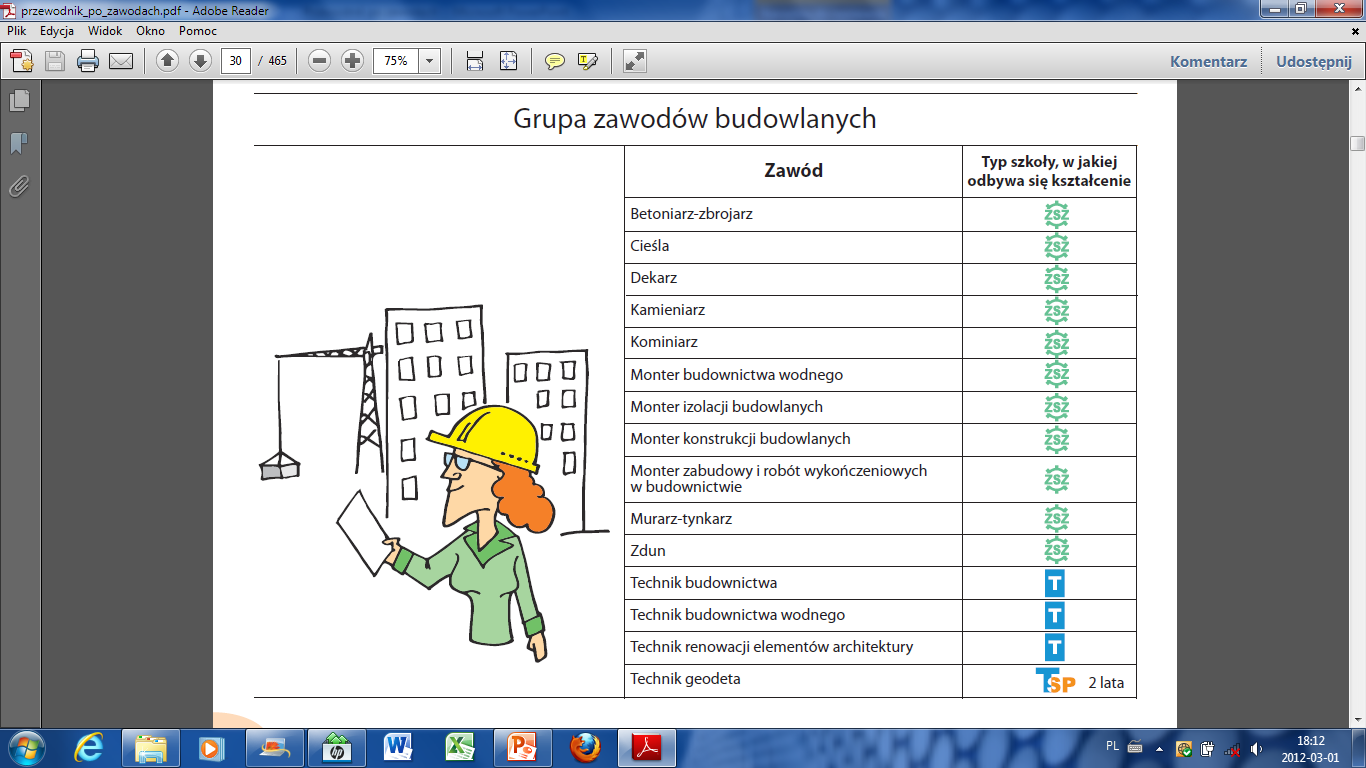Send the file by email via the envelope icon
This screenshot has height=768, width=1366.
(121, 61)
